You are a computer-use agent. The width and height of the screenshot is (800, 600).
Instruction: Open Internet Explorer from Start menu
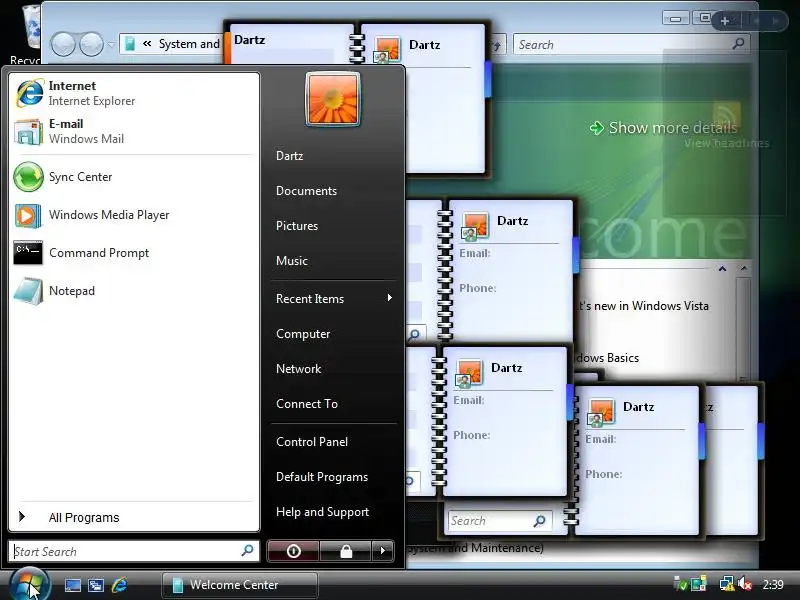coord(134,93)
